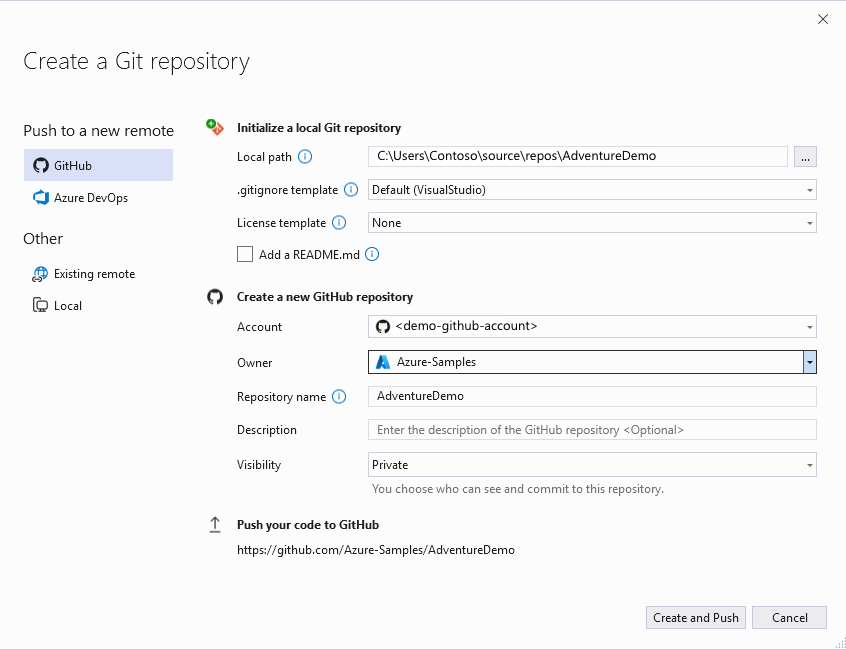
Task: Select the Local option under Other
Action: (67, 306)
